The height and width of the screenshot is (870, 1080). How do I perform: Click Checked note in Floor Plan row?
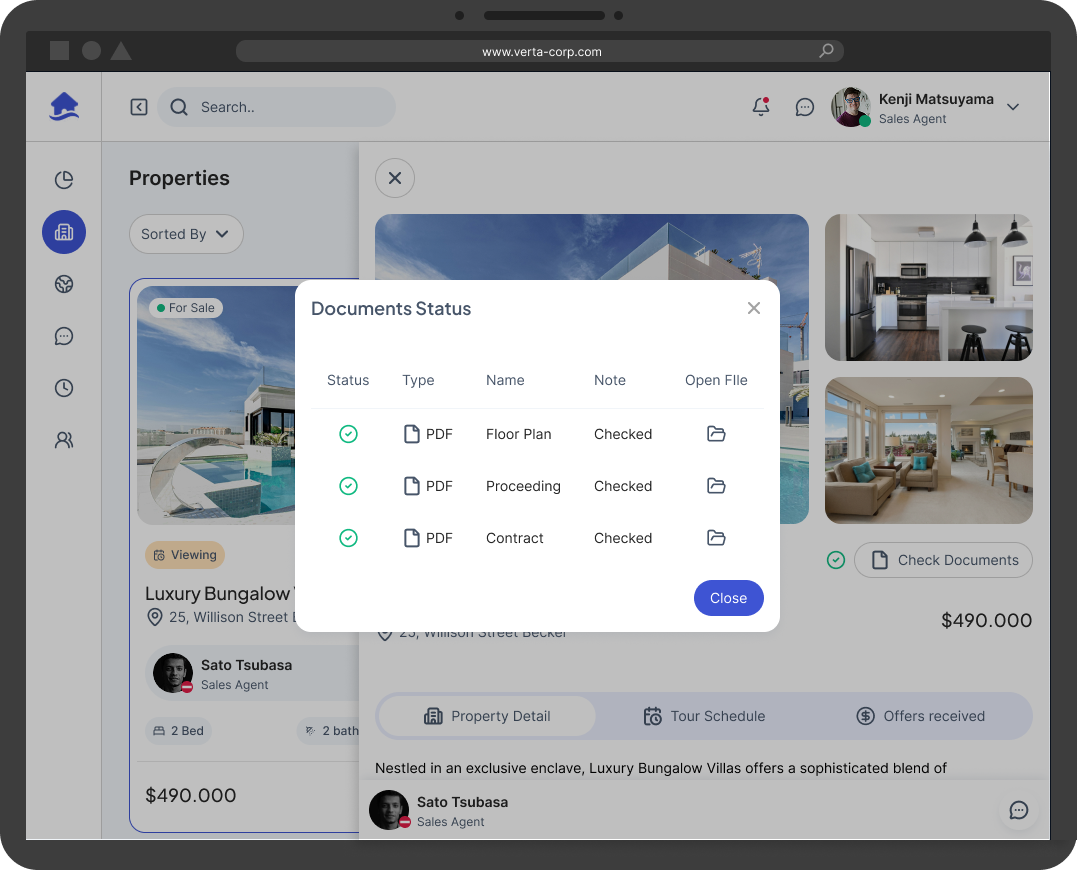[623, 434]
